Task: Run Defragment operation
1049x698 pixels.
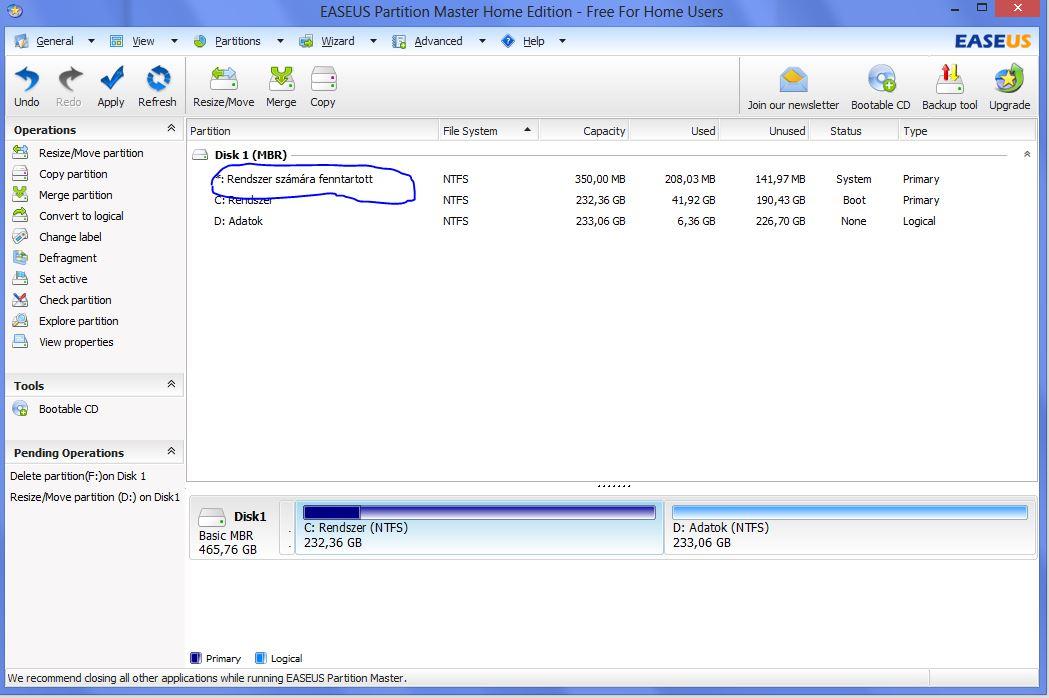Action: tap(68, 258)
